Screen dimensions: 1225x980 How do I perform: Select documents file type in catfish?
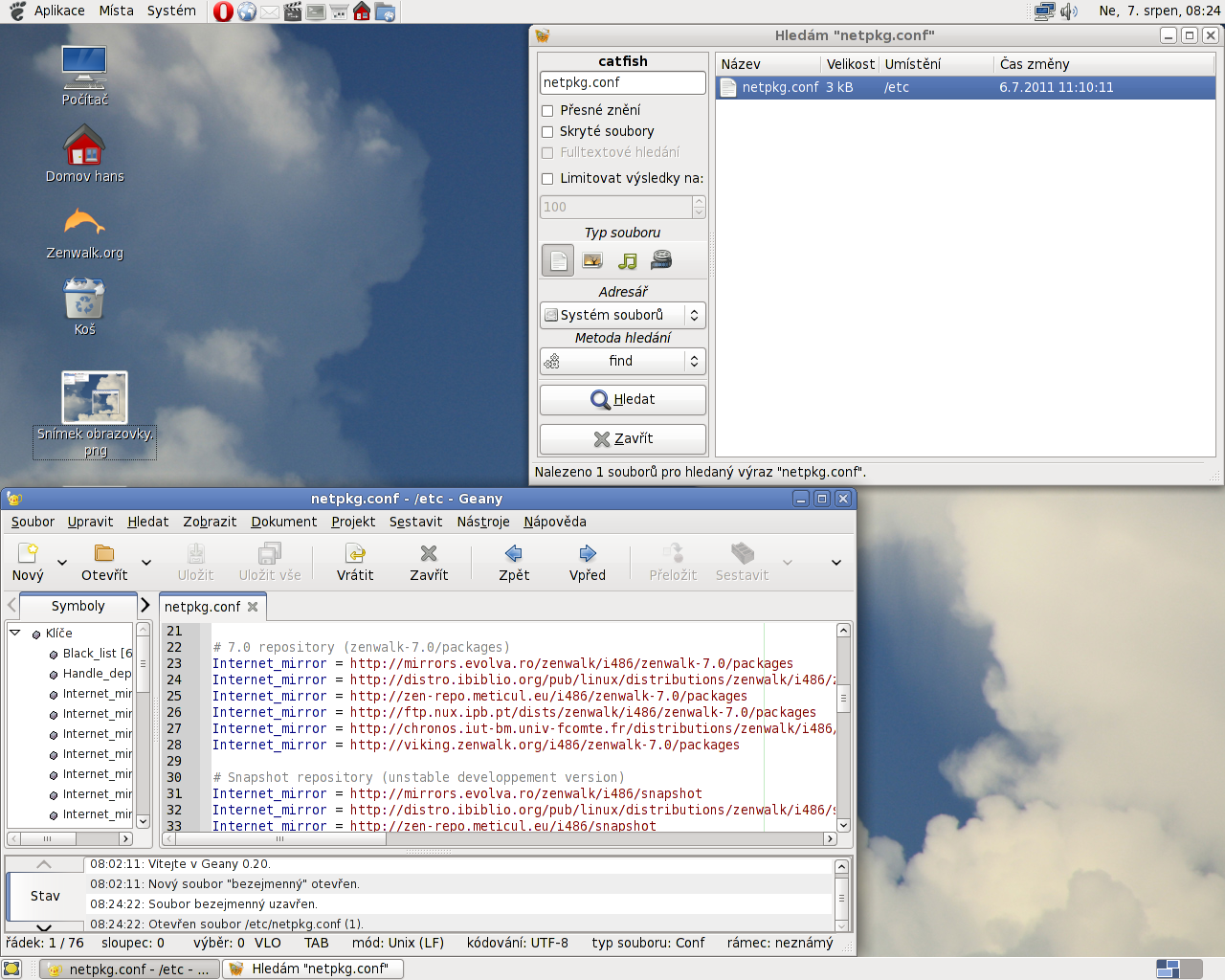(558, 260)
